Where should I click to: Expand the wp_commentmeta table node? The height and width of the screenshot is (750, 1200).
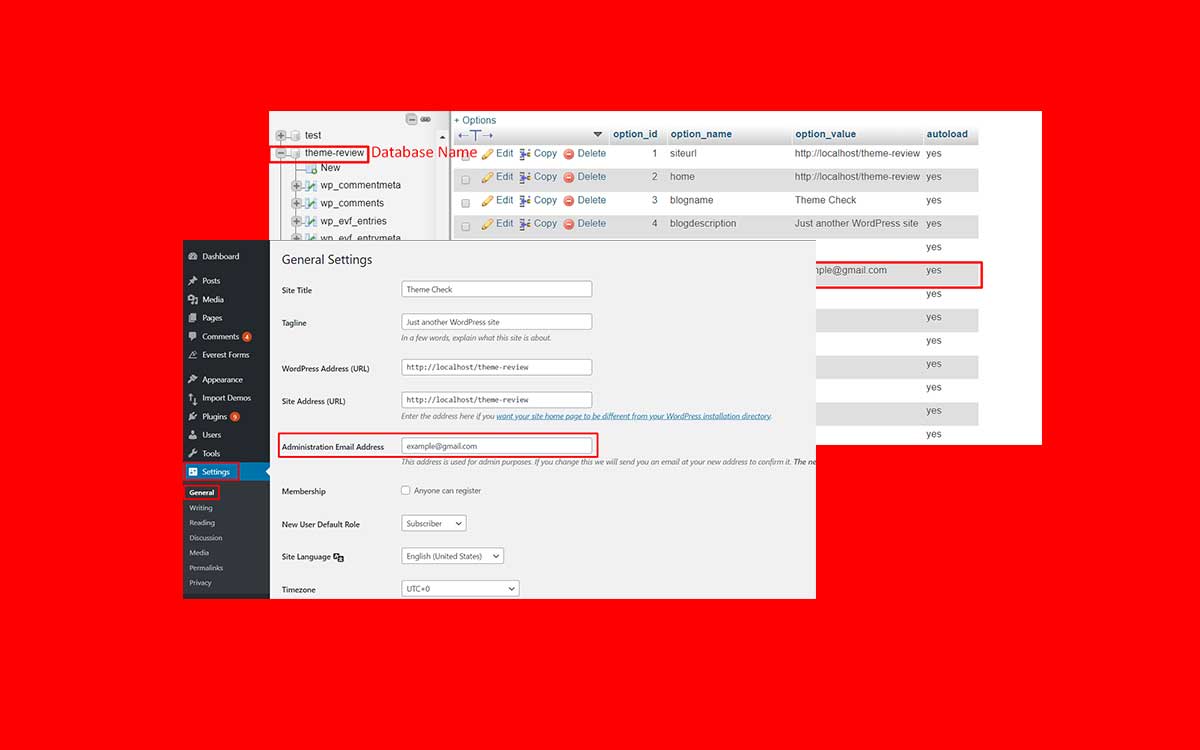[x=296, y=186]
